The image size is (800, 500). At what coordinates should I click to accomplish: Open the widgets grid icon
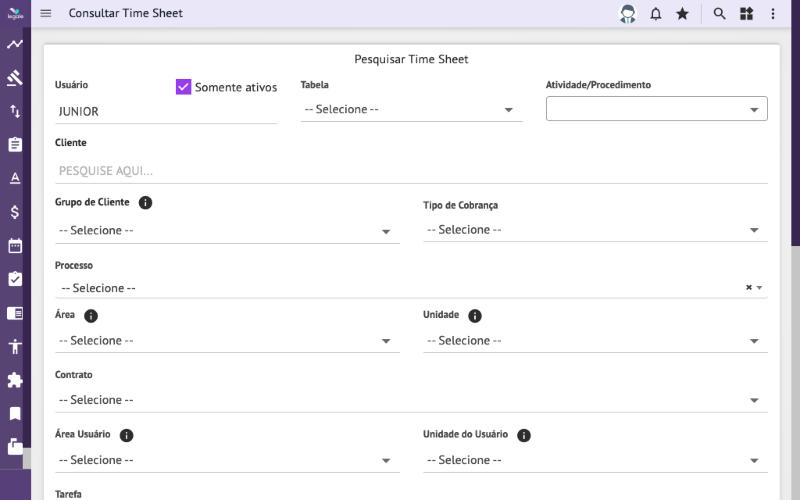click(746, 14)
